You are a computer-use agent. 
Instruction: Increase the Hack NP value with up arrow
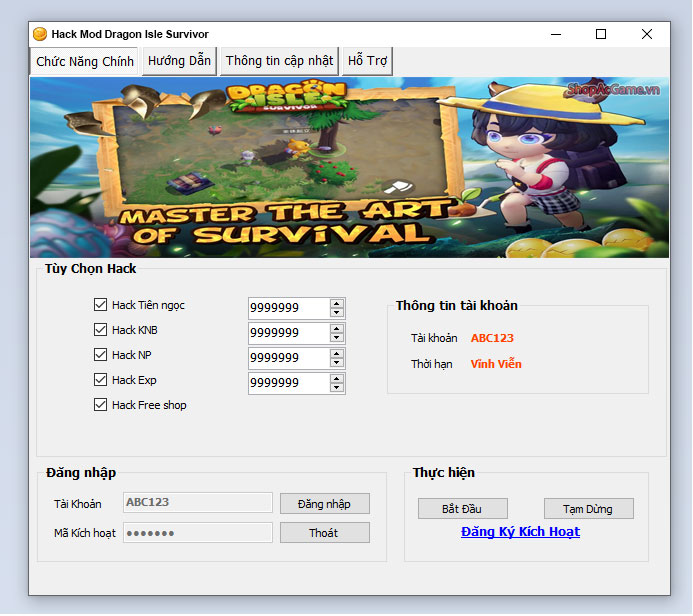[x=337, y=354]
